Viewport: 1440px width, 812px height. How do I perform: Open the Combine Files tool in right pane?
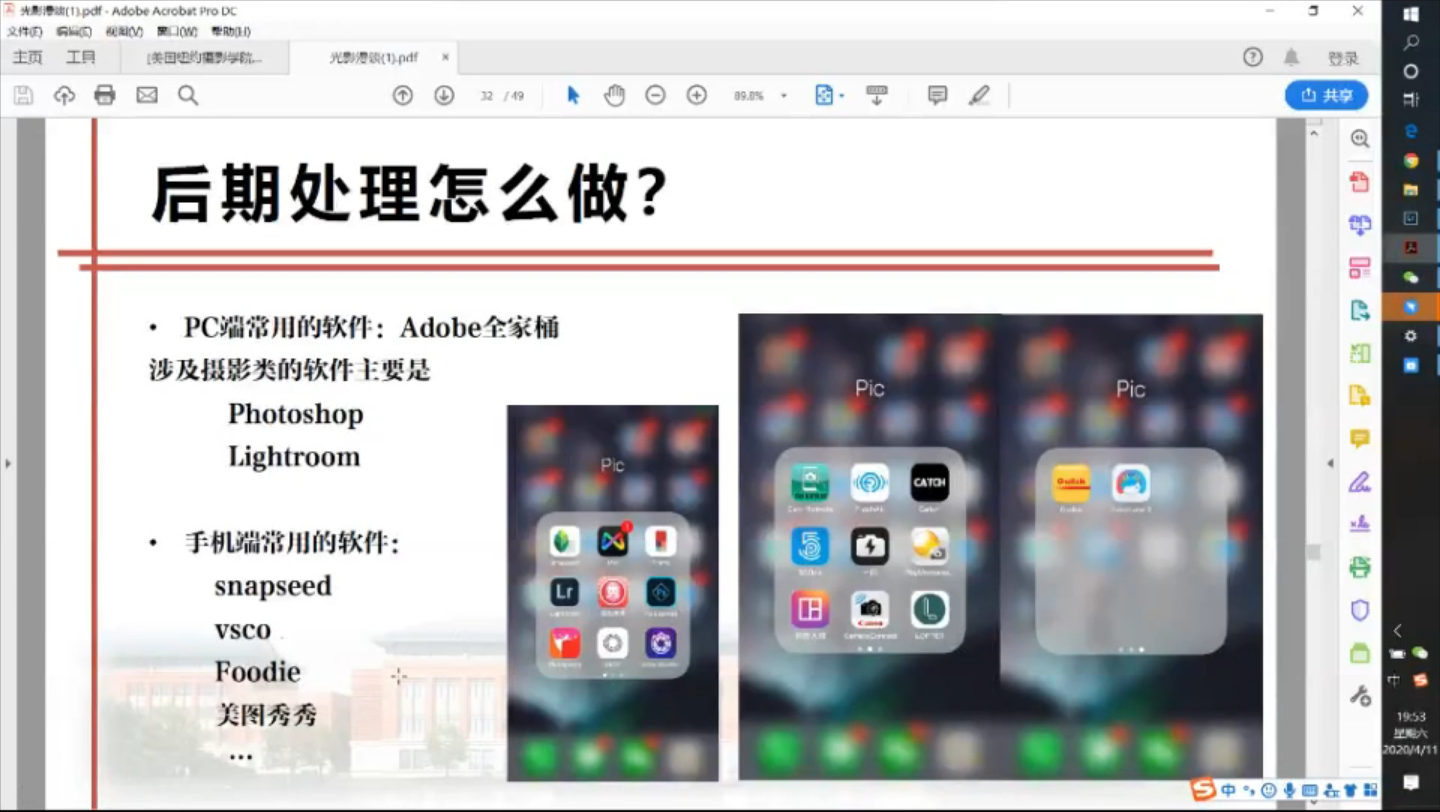click(1359, 225)
